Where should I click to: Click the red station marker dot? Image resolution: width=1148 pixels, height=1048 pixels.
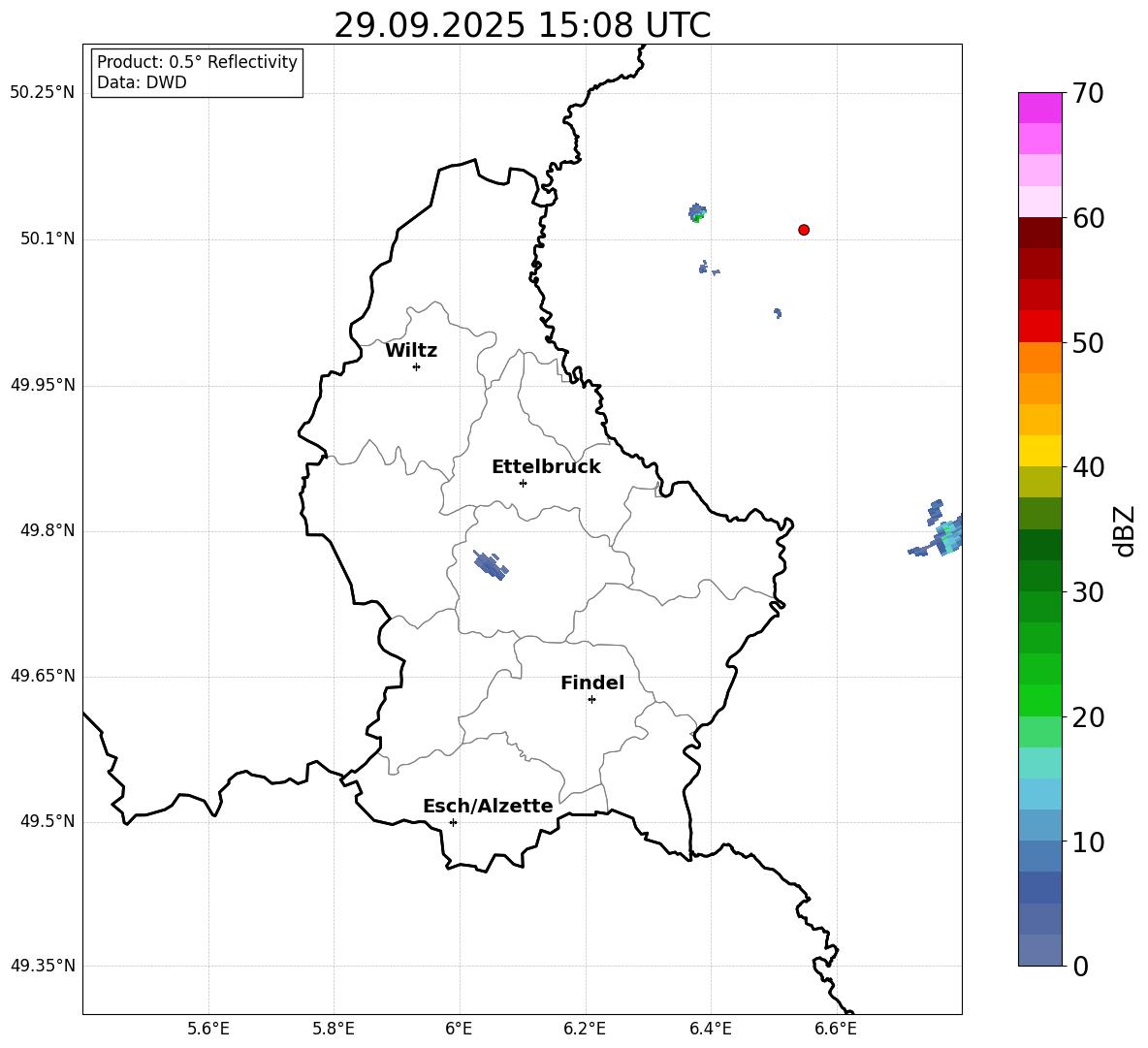click(x=804, y=230)
